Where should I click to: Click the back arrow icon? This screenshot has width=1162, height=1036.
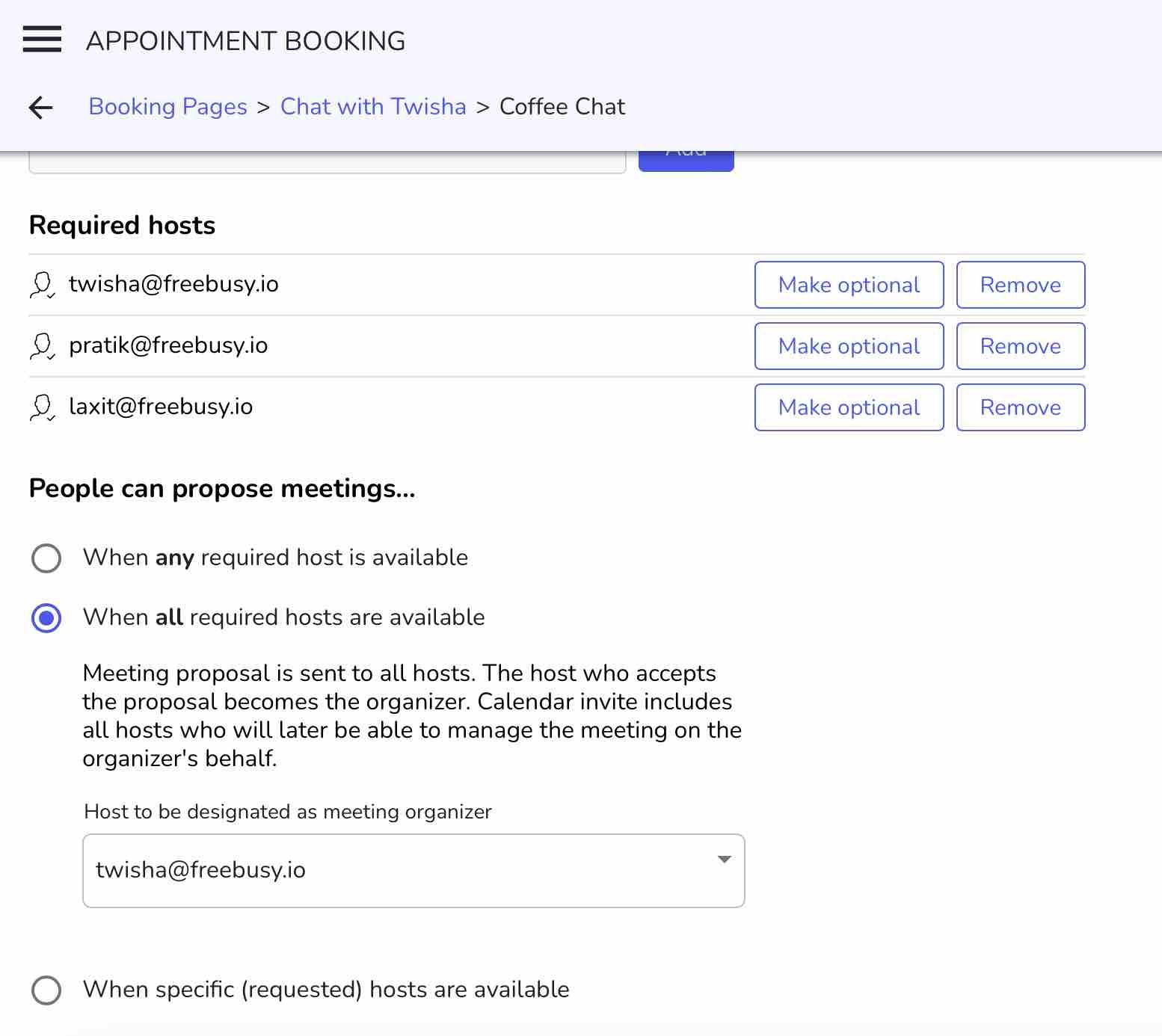point(41,108)
